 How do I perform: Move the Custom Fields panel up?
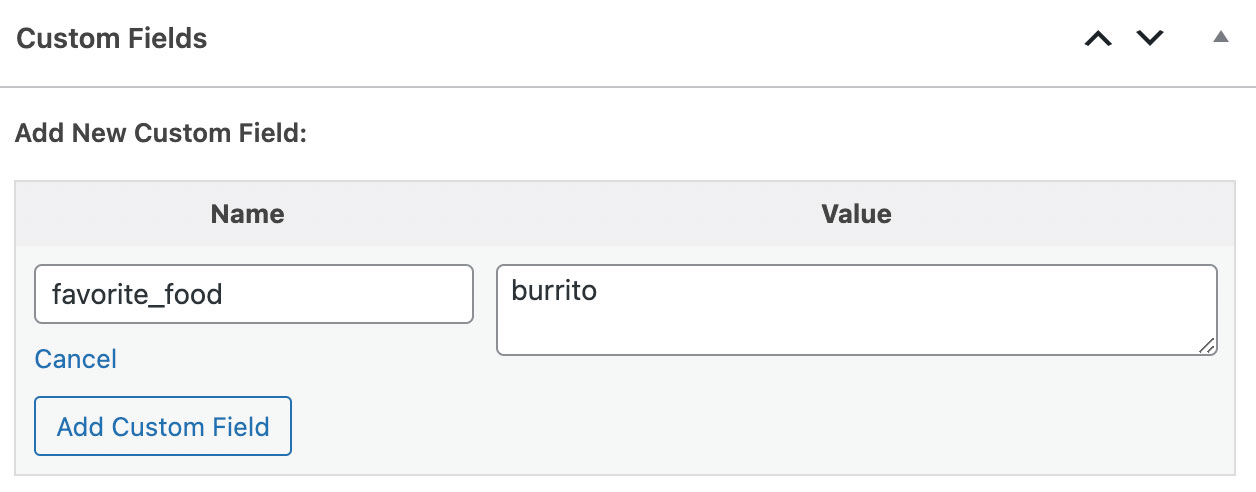[1098, 39]
